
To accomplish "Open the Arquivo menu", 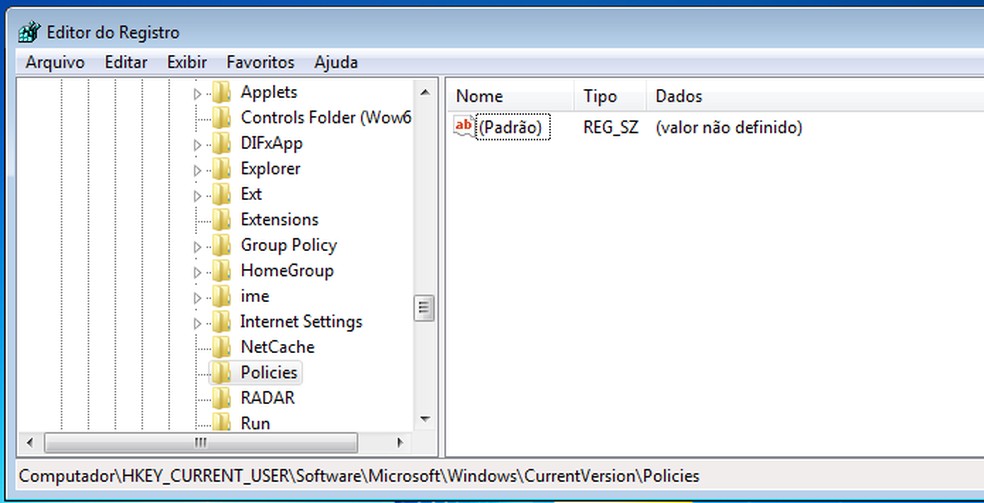I will tap(55, 62).
